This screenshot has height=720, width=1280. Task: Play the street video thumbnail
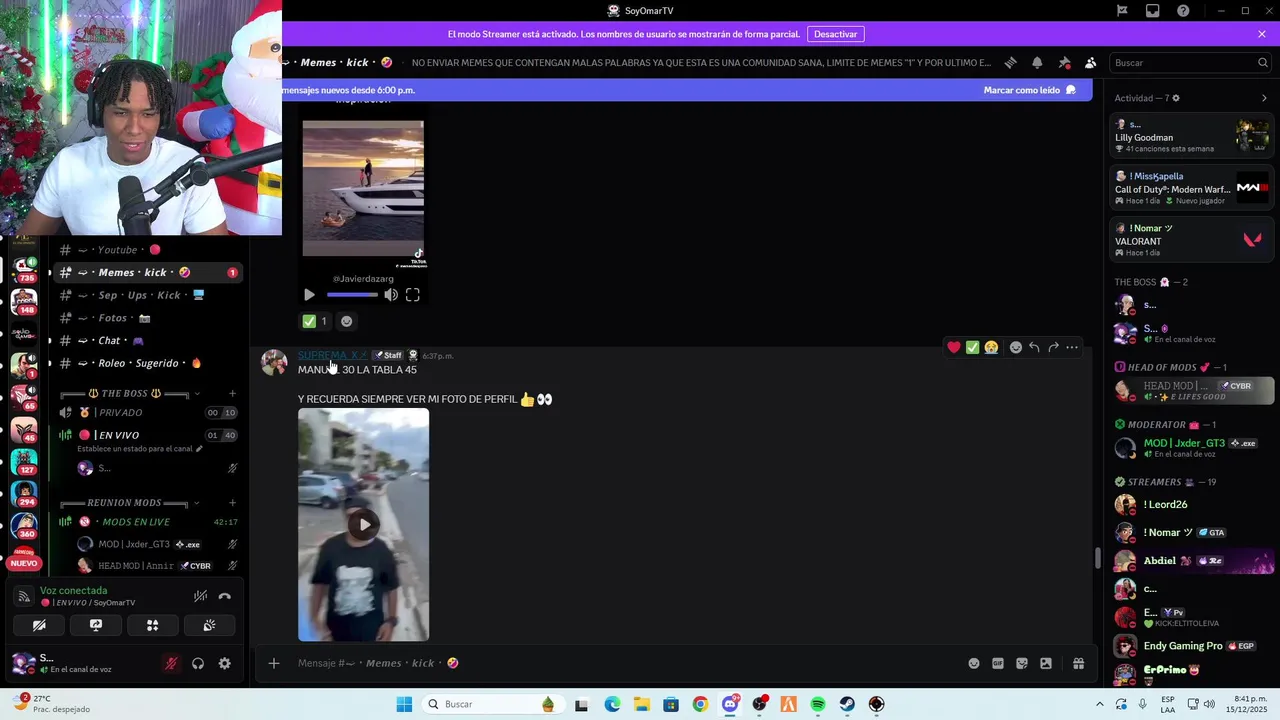click(x=364, y=524)
